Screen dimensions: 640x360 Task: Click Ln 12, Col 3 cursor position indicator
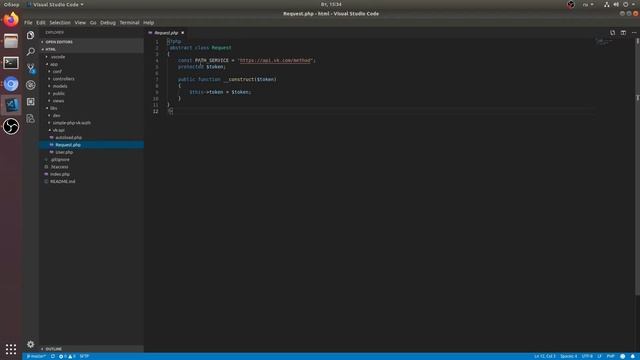(x=545, y=356)
